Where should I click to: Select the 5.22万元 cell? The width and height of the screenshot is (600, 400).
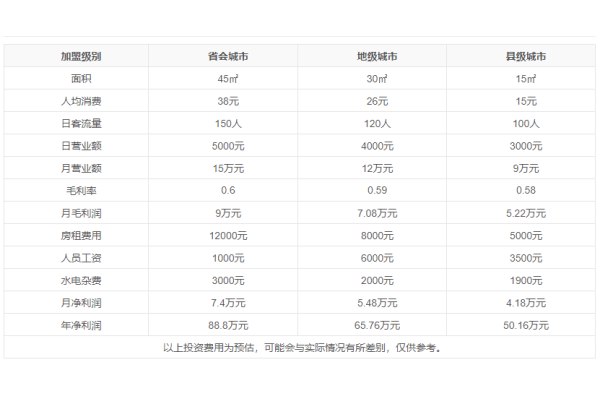coord(521,213)
